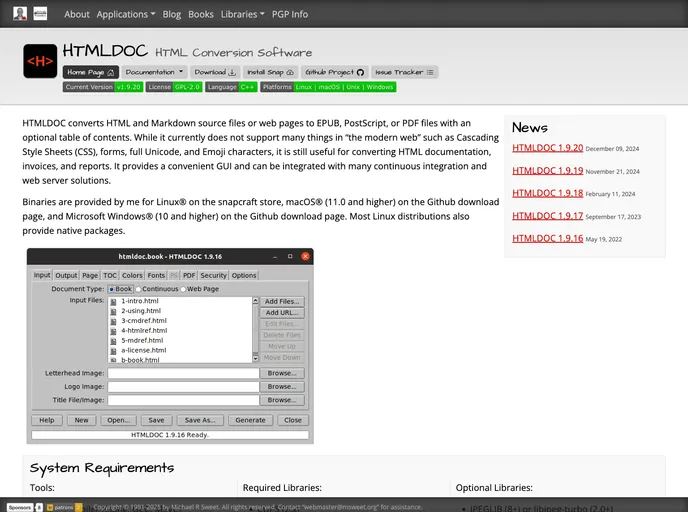Click the input files list scroll up arrow
Screen dimensions: 688x512
255,301
